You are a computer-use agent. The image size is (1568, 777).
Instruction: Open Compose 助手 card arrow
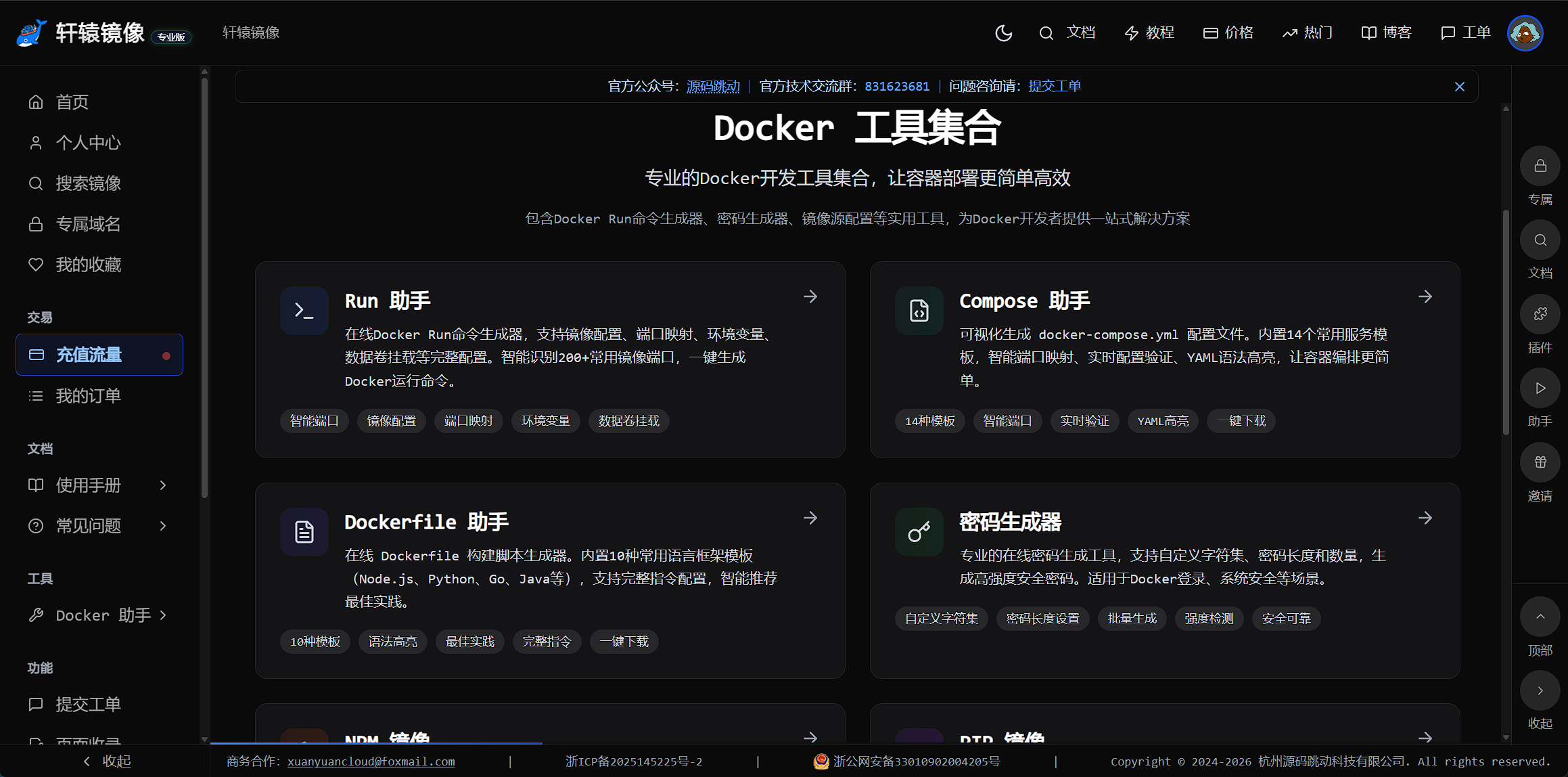click(1425, 296)
